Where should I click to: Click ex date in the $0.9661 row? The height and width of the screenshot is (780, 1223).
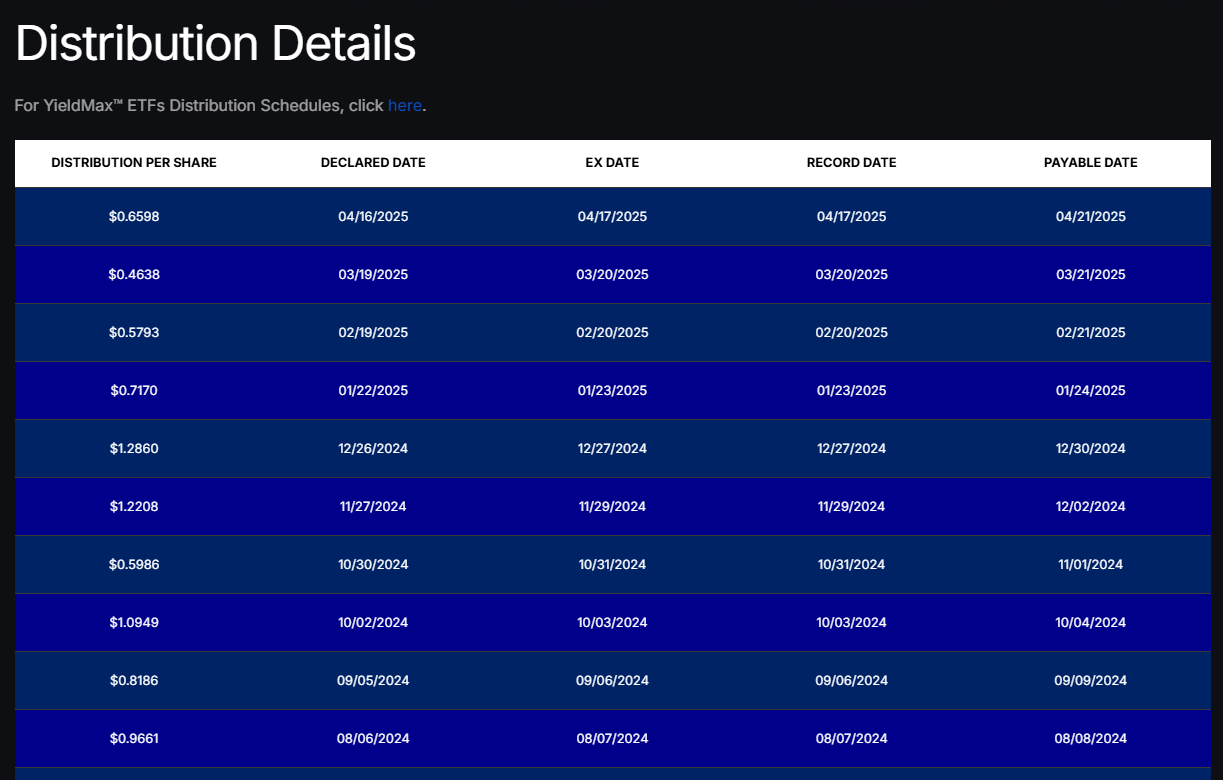[612, 738]
